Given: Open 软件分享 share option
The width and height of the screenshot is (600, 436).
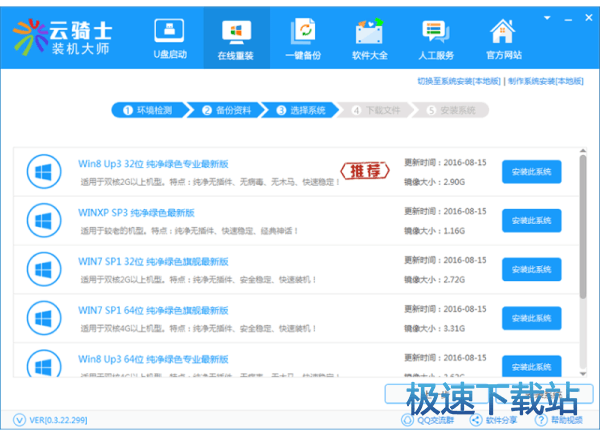Looking at the screenshot, I should [494, 420].
